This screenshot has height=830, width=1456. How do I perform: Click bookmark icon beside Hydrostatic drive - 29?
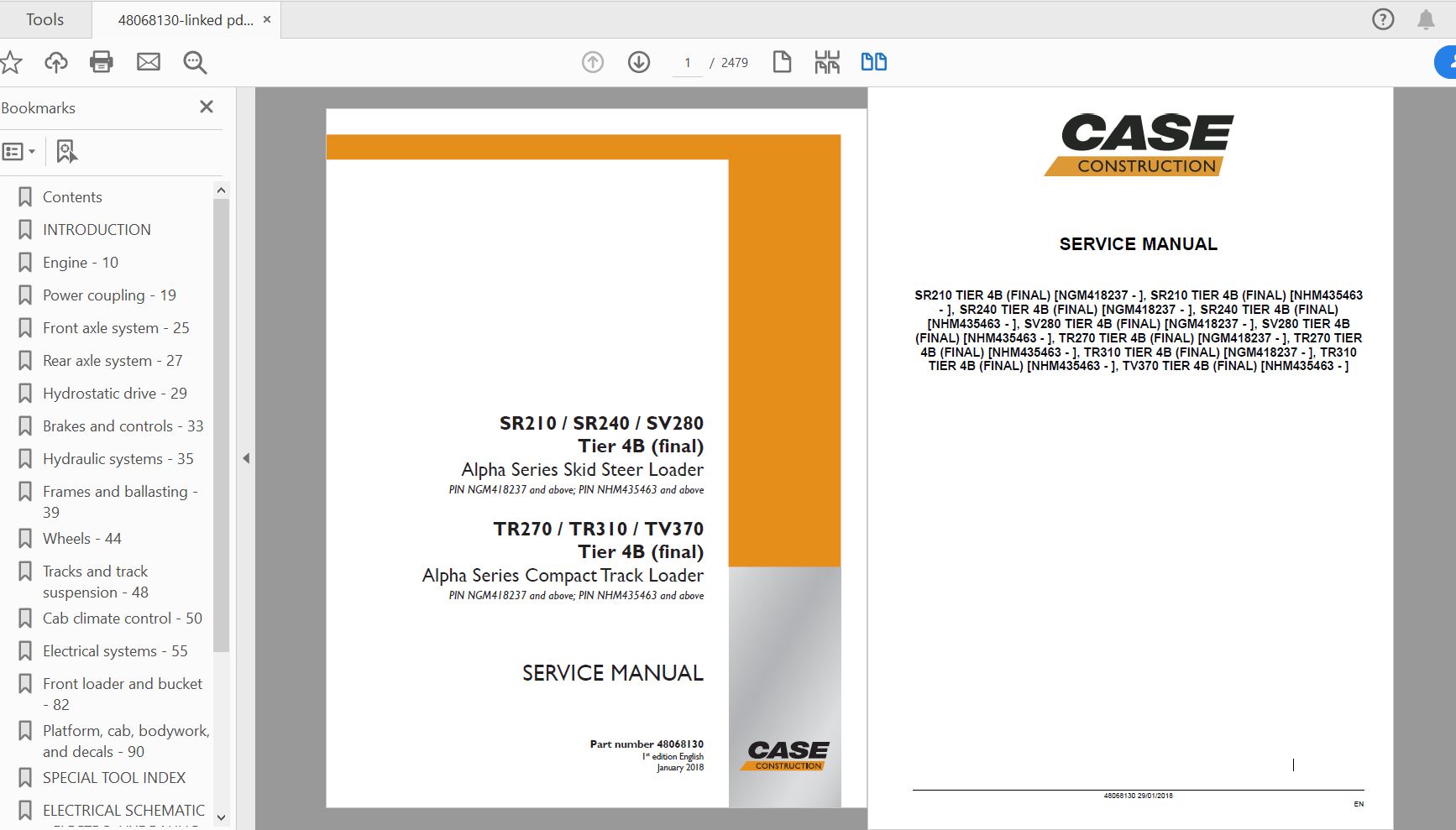tap(25, 394)
